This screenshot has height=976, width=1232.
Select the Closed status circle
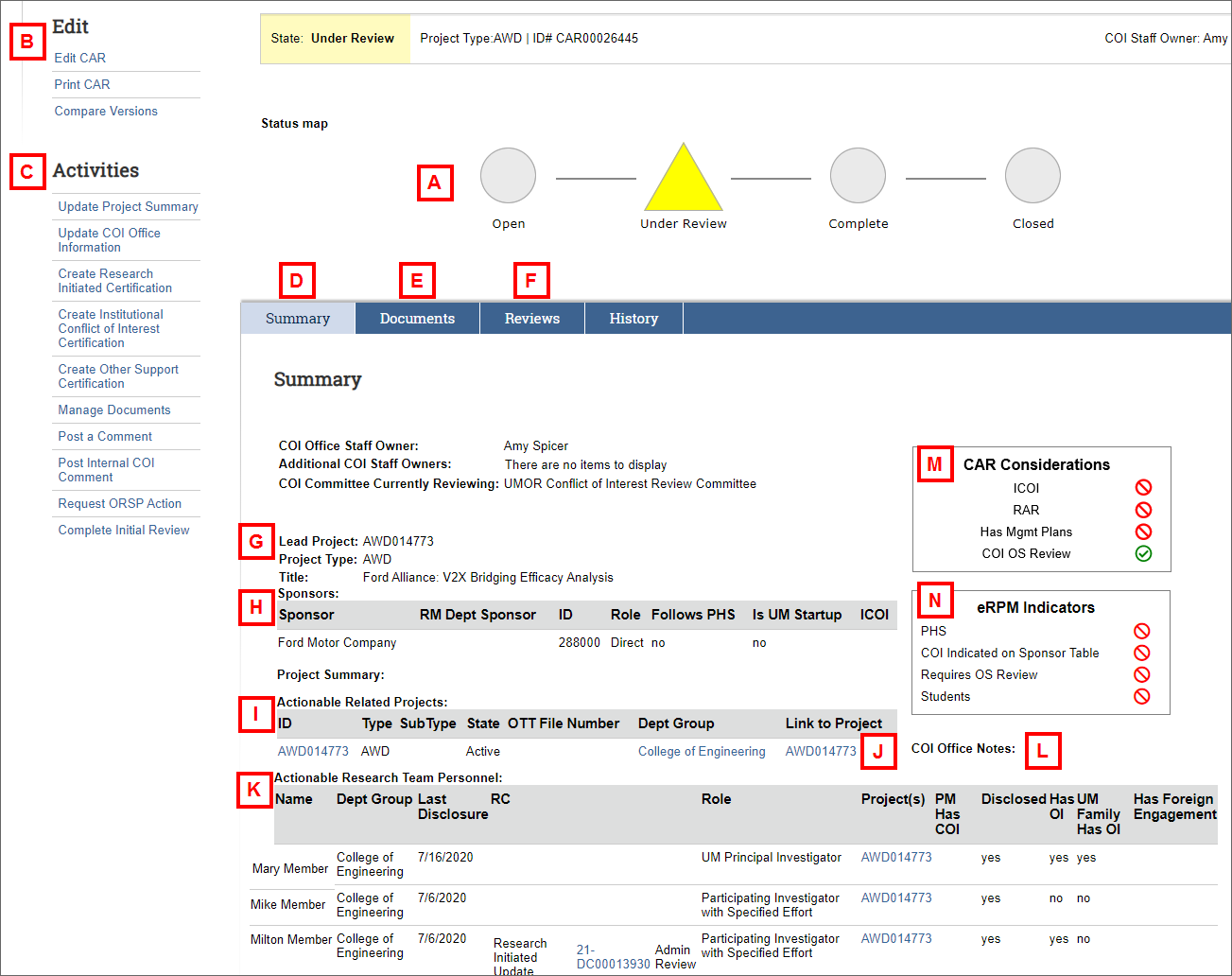1032,175
